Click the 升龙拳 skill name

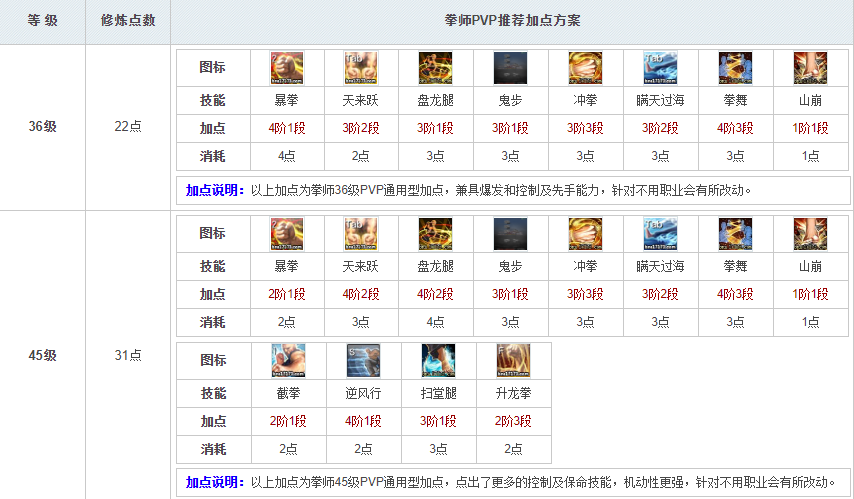(514, 393)
